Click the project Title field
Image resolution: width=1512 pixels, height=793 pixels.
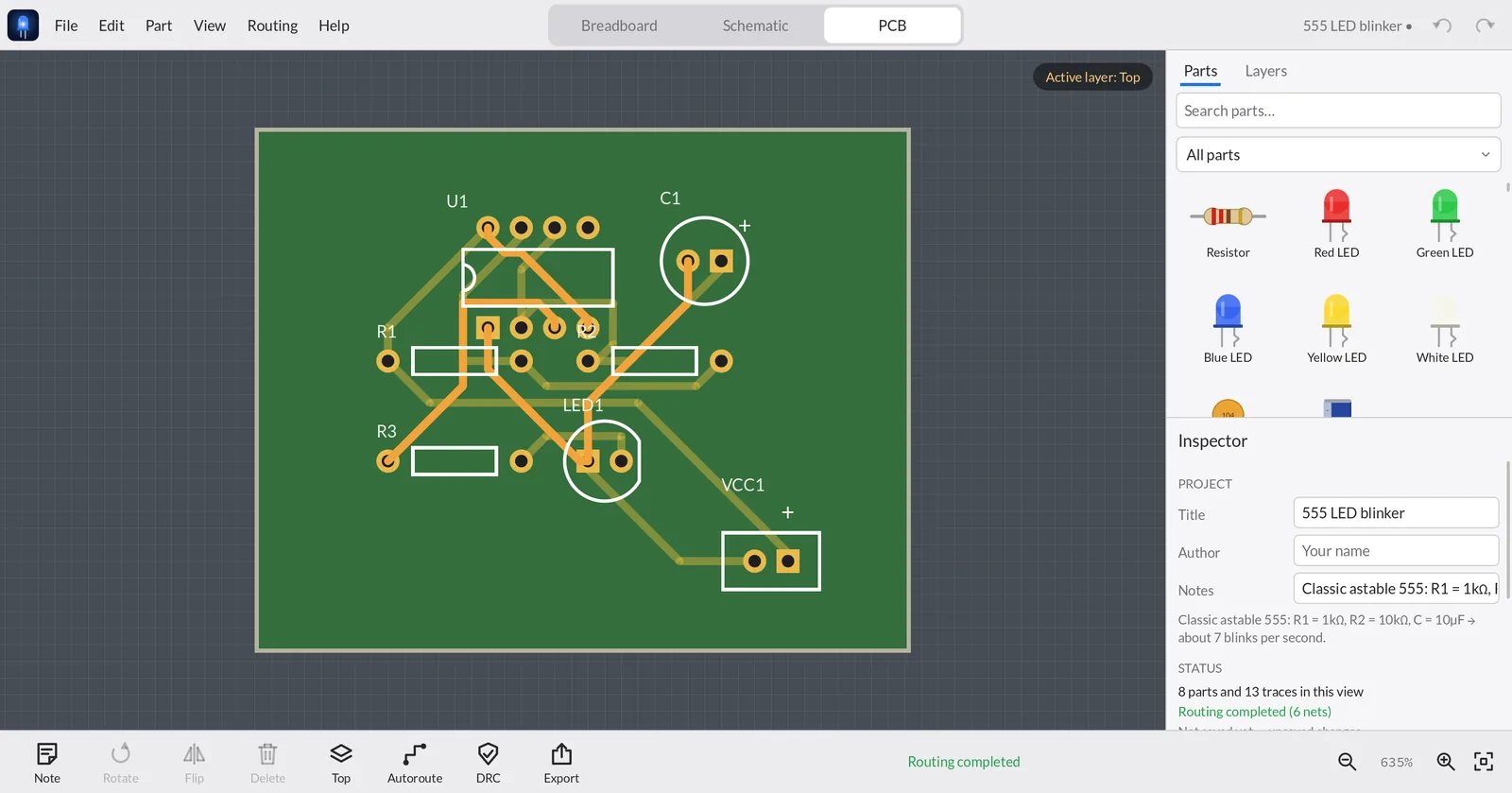(1396, 513)
